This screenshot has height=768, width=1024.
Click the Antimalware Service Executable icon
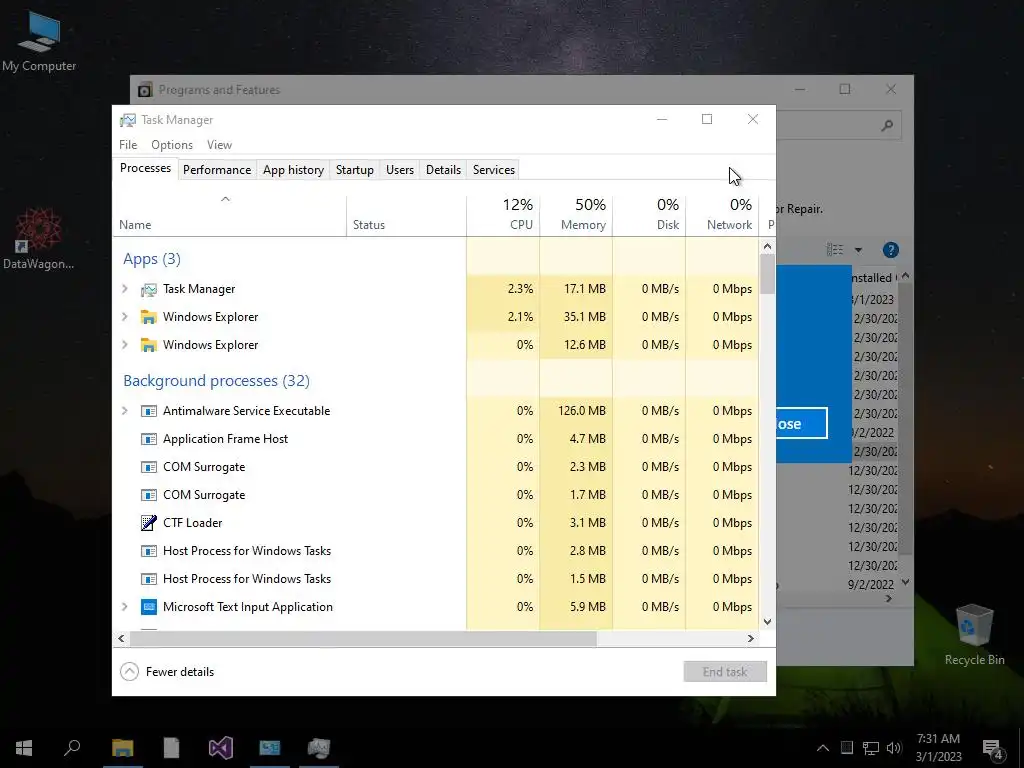tap(149, 411)
